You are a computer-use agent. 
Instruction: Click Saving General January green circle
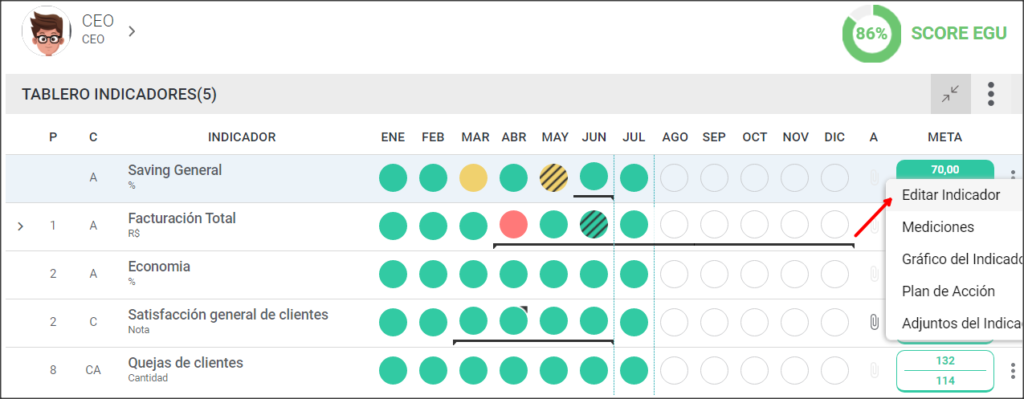point(393,178)
